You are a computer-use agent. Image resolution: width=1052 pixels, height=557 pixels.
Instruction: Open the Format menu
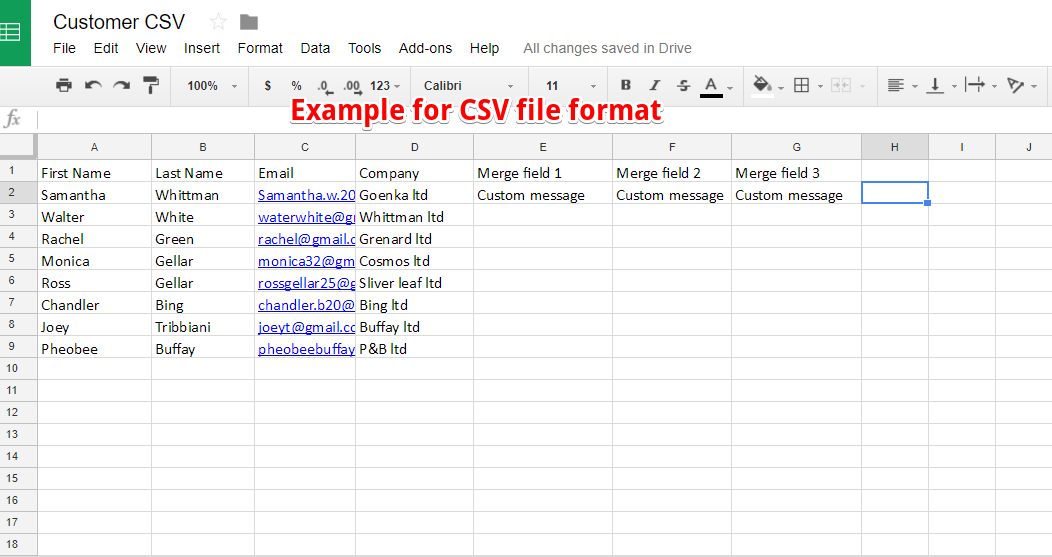260,48
